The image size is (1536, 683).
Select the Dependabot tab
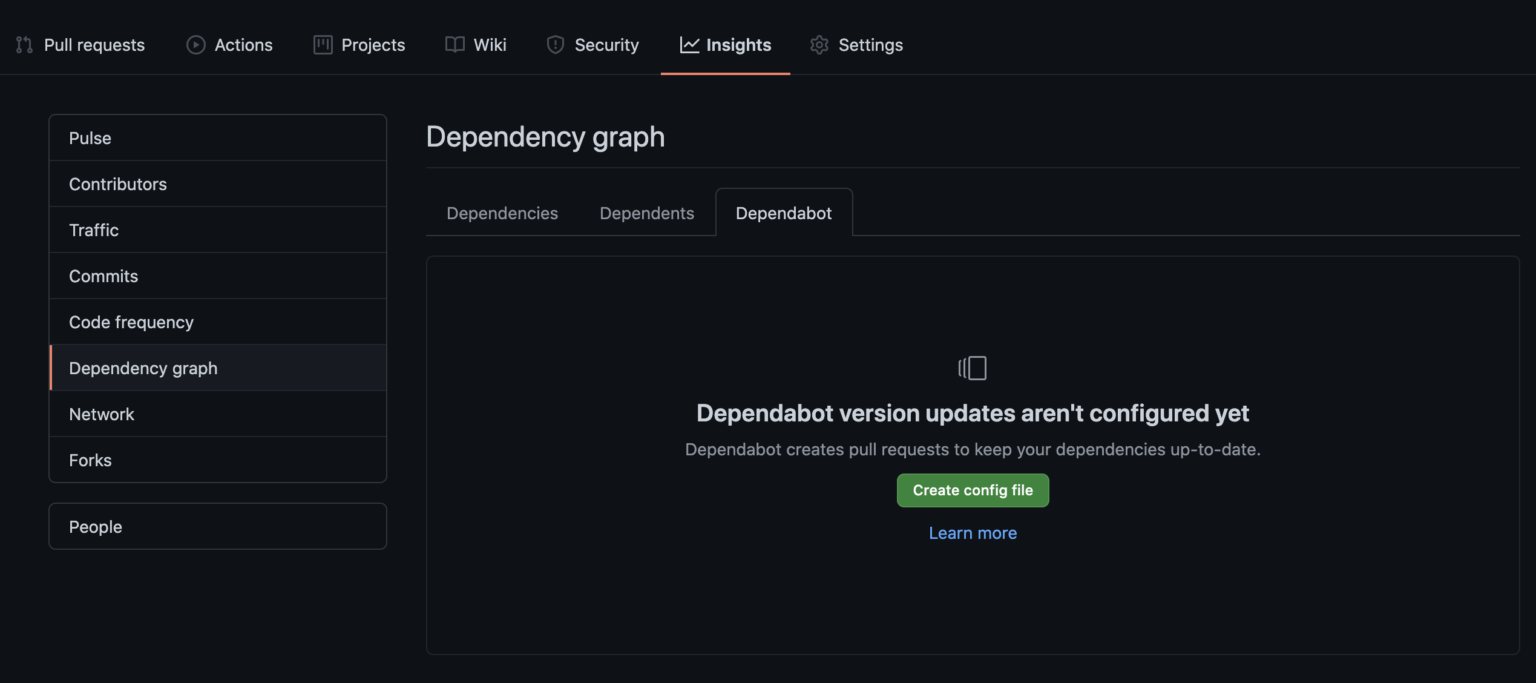click(783, 212)
